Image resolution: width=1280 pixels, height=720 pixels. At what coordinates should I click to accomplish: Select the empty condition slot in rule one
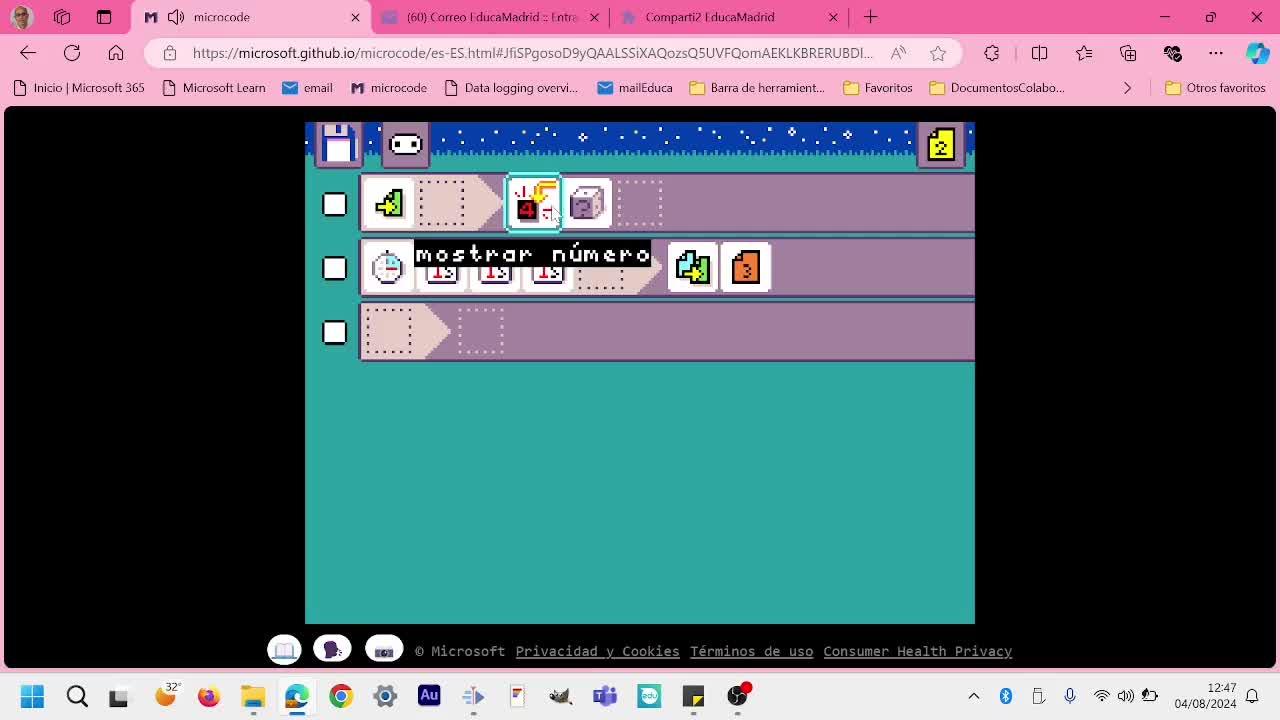coord(442,204)
